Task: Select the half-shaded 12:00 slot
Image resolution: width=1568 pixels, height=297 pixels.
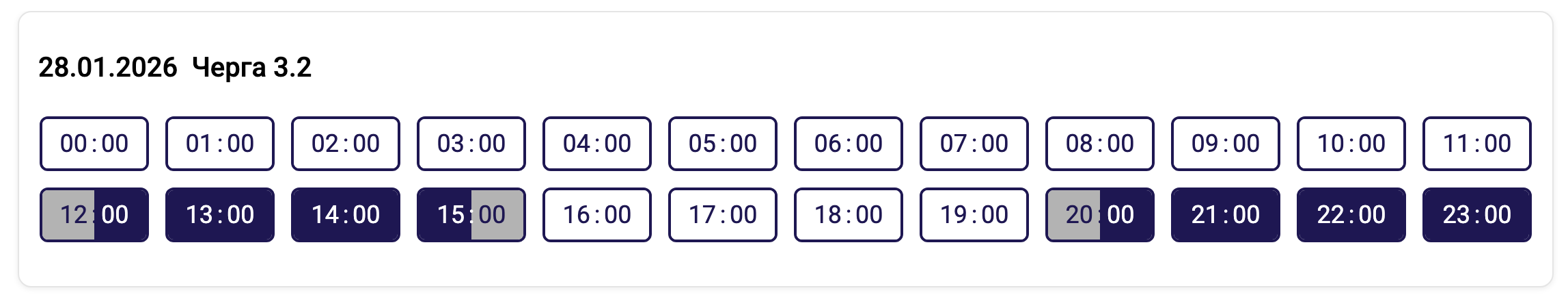Action: point(94,215)
